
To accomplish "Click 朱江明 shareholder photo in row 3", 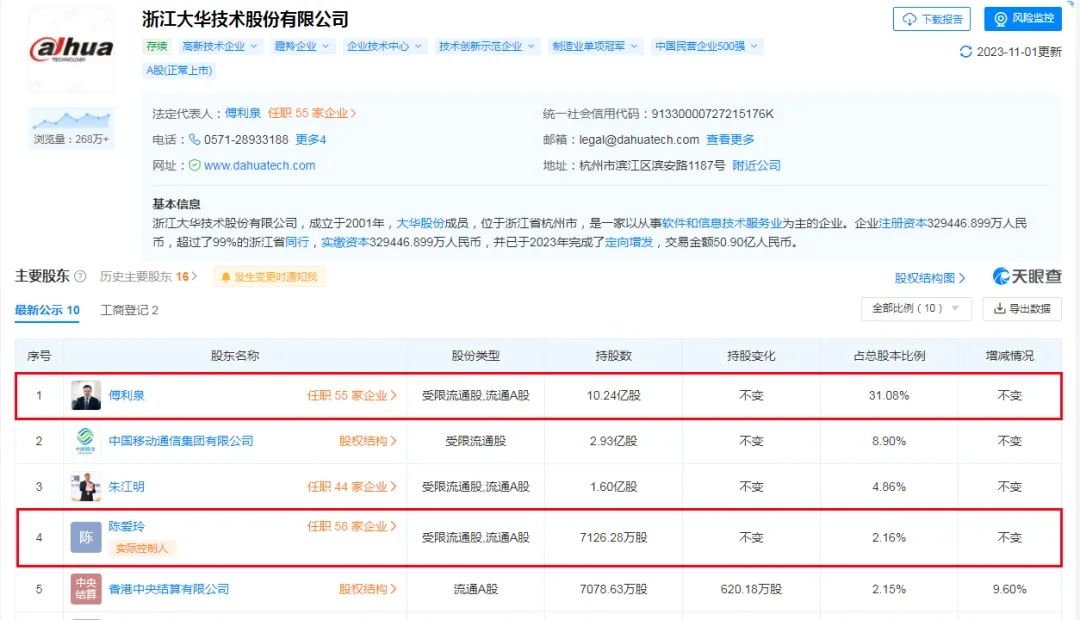I will click(86, 486).
